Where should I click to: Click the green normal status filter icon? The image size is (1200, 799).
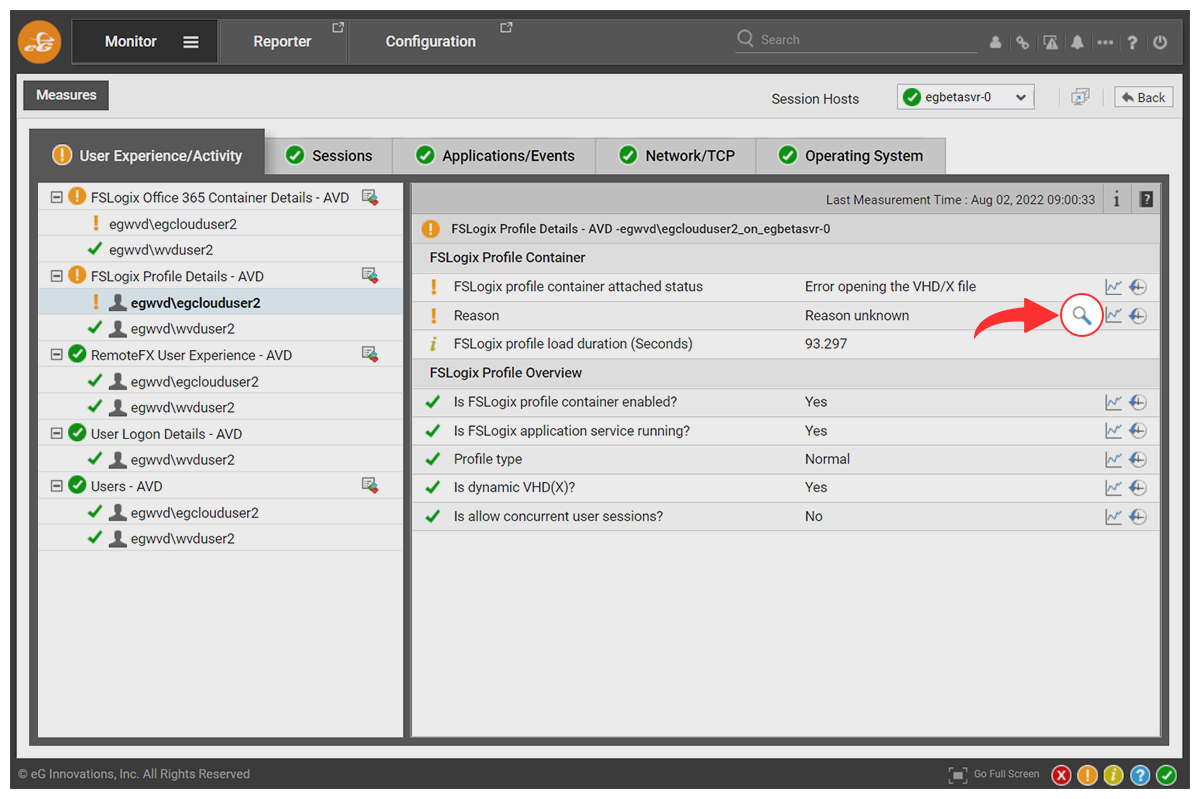pyautogui.click(x=1166, y=775)
